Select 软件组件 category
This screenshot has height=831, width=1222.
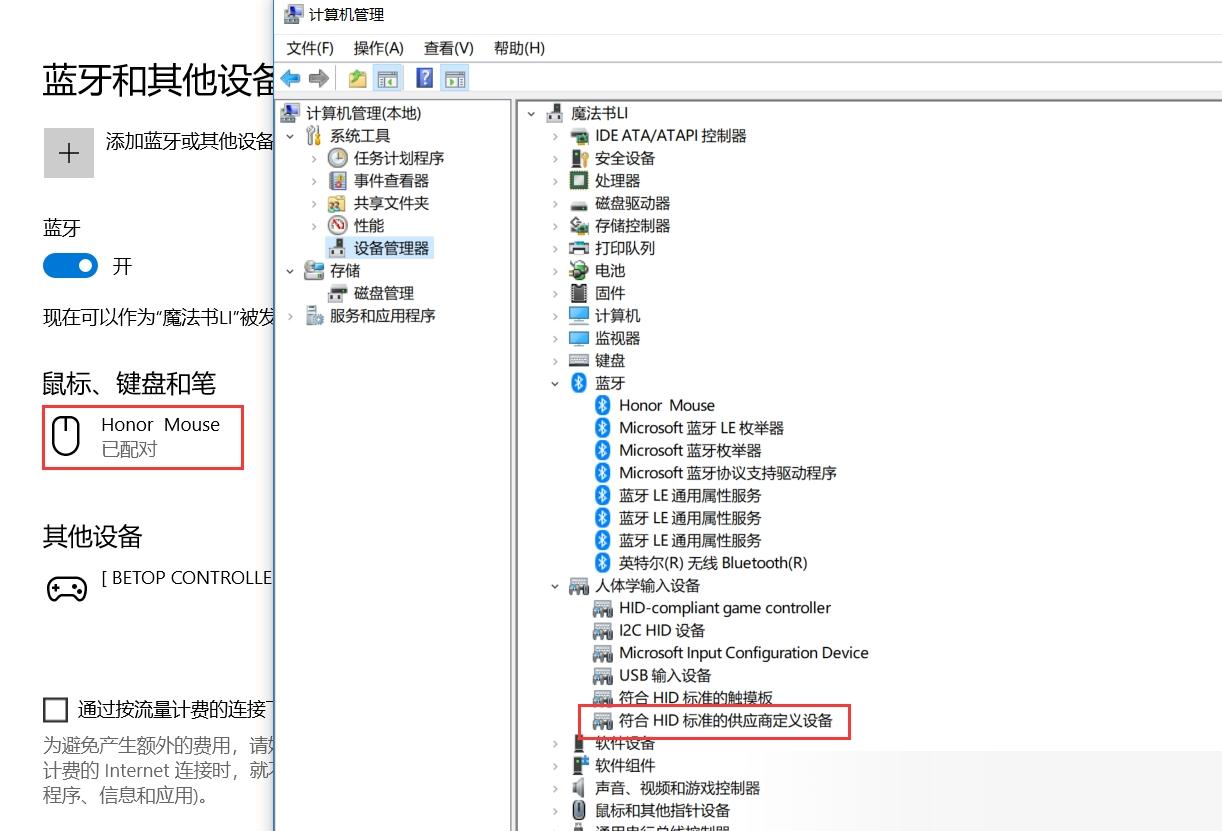coord(625,765)
